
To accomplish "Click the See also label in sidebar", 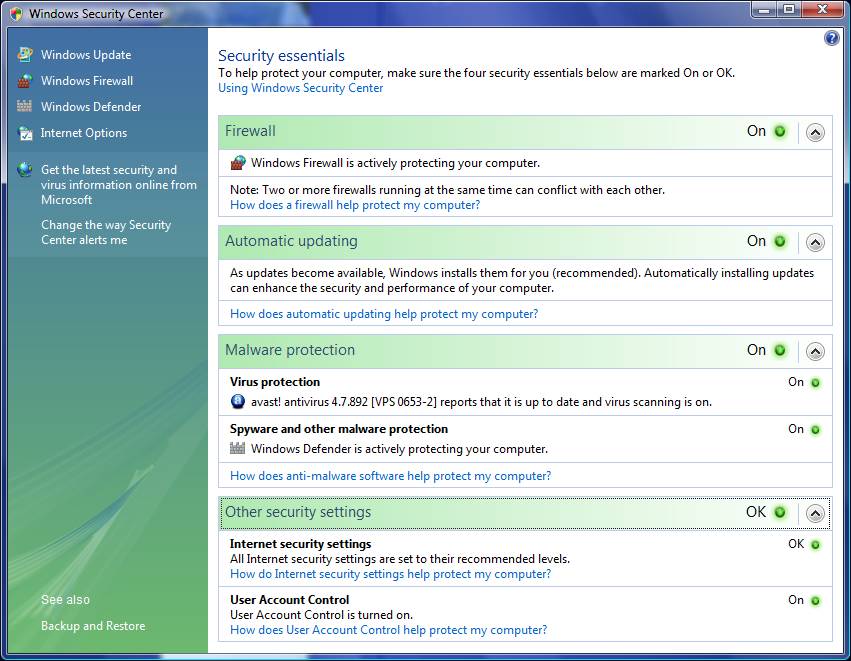I will pyautogui.click(x=65, y=600).
